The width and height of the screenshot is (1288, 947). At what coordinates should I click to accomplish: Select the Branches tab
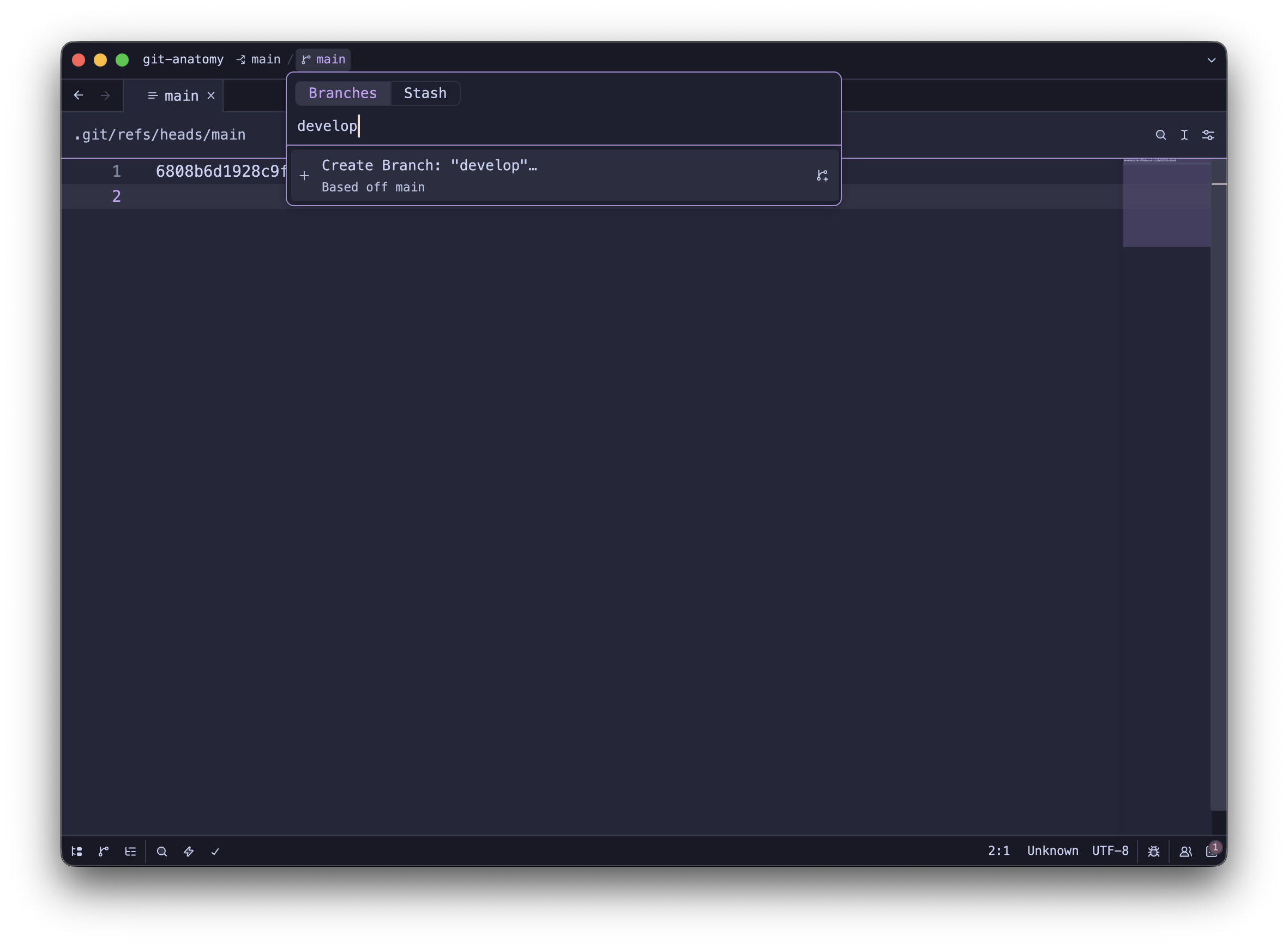(x=342, y=93)
